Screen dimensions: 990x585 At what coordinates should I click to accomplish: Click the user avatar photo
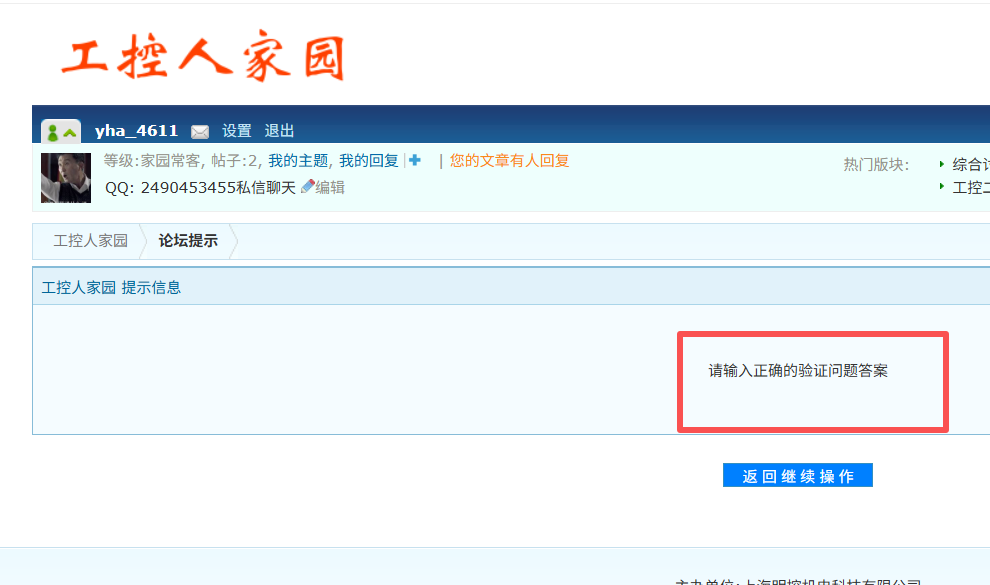click(x=66, y=178)
